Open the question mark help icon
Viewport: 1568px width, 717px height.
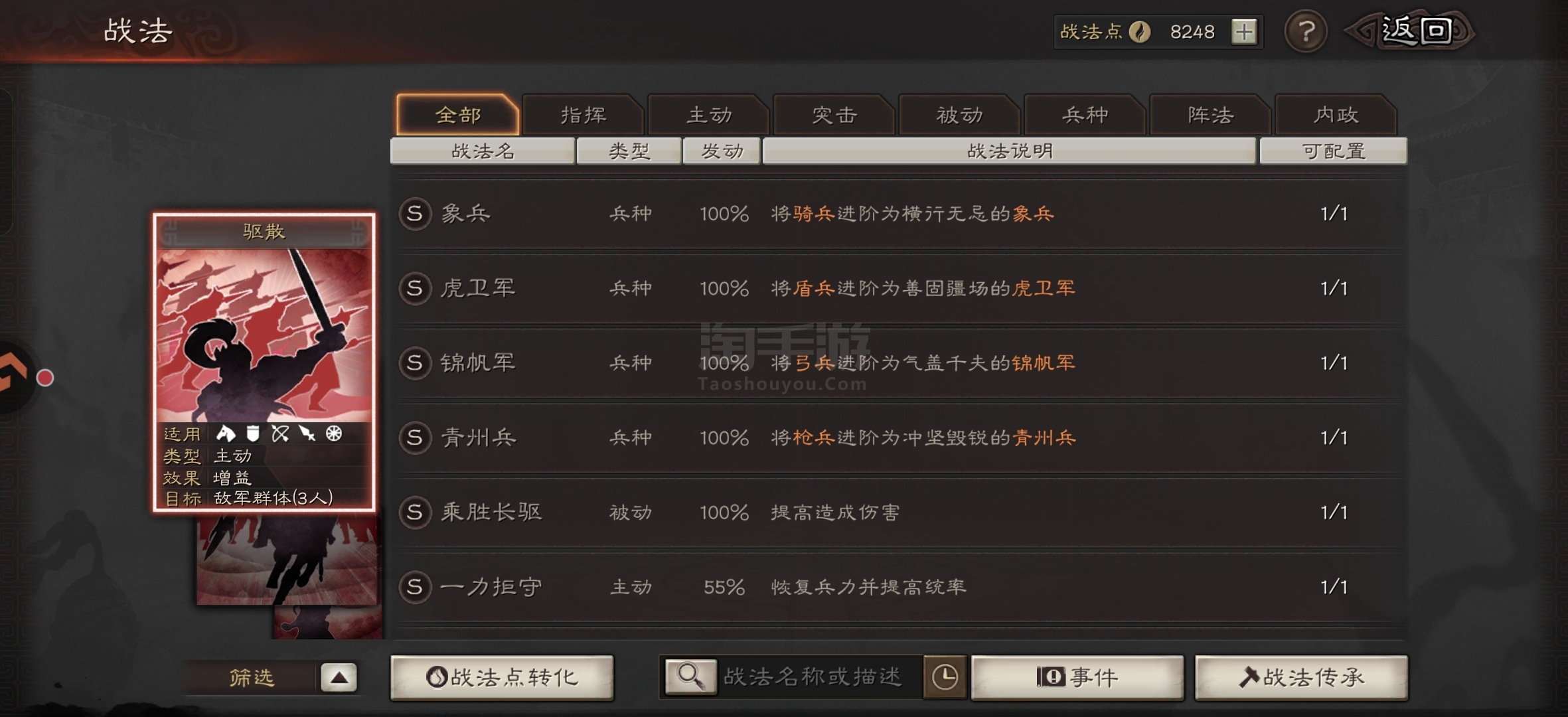click(1306, 31)
